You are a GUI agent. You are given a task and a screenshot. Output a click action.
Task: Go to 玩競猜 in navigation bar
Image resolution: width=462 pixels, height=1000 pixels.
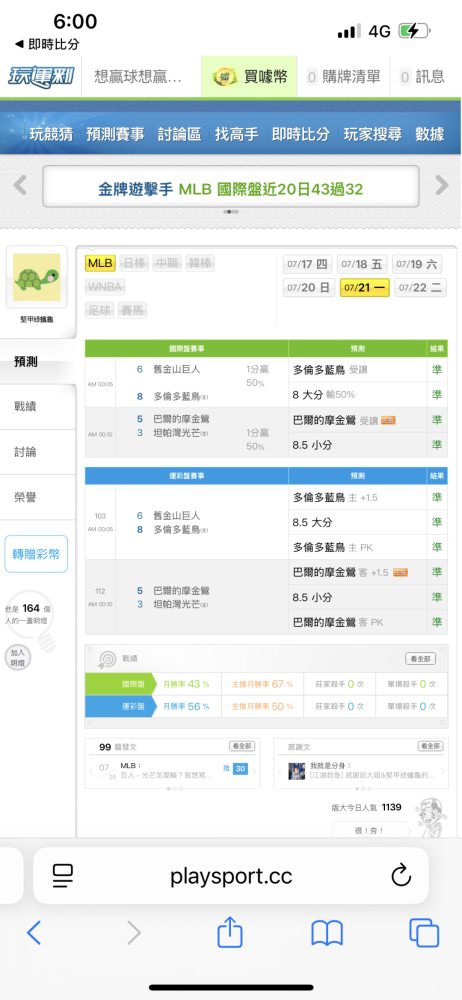click(x=51, y=134)
